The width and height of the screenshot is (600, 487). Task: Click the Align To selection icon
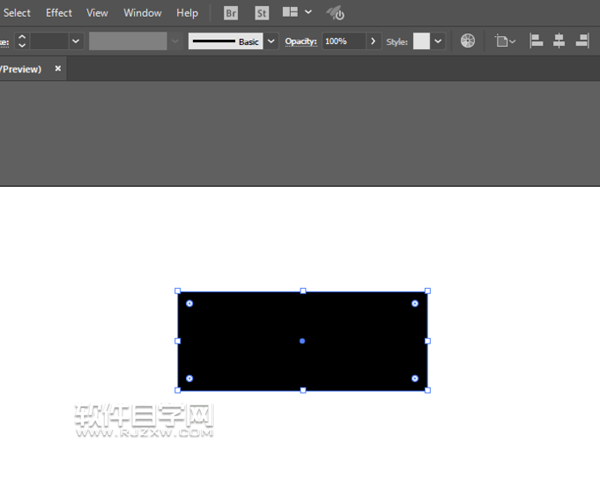[505, 41]
